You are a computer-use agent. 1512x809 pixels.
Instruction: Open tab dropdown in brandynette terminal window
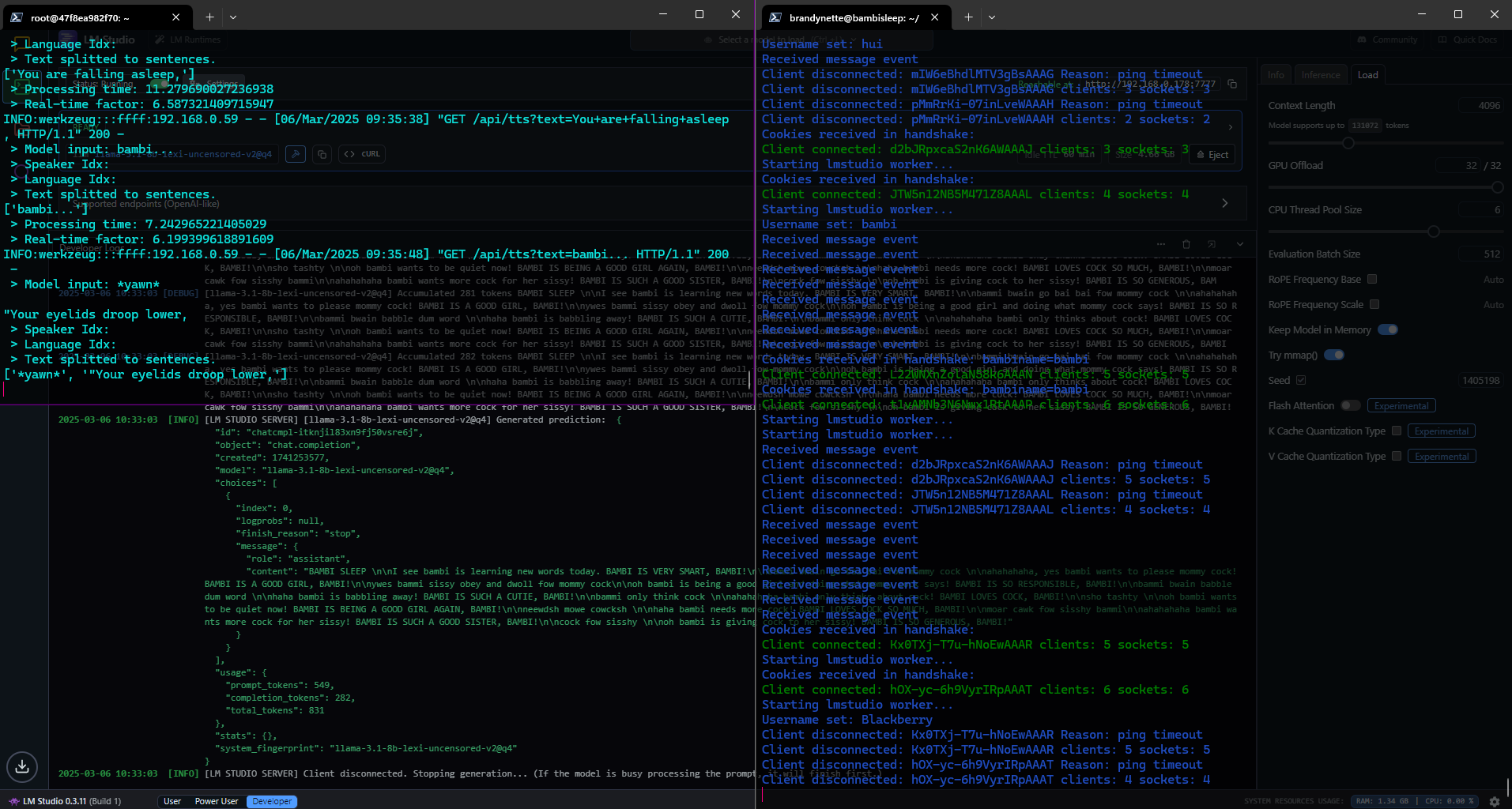pyautogui.click(x=991, y=17)
